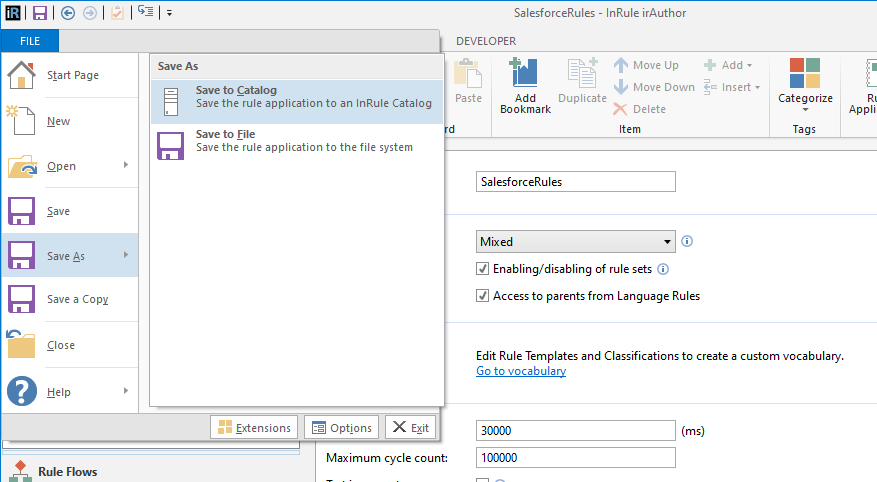Viewport: 877px width, 482px height.
Task: Click the Exit button
Action: (411, 428)
